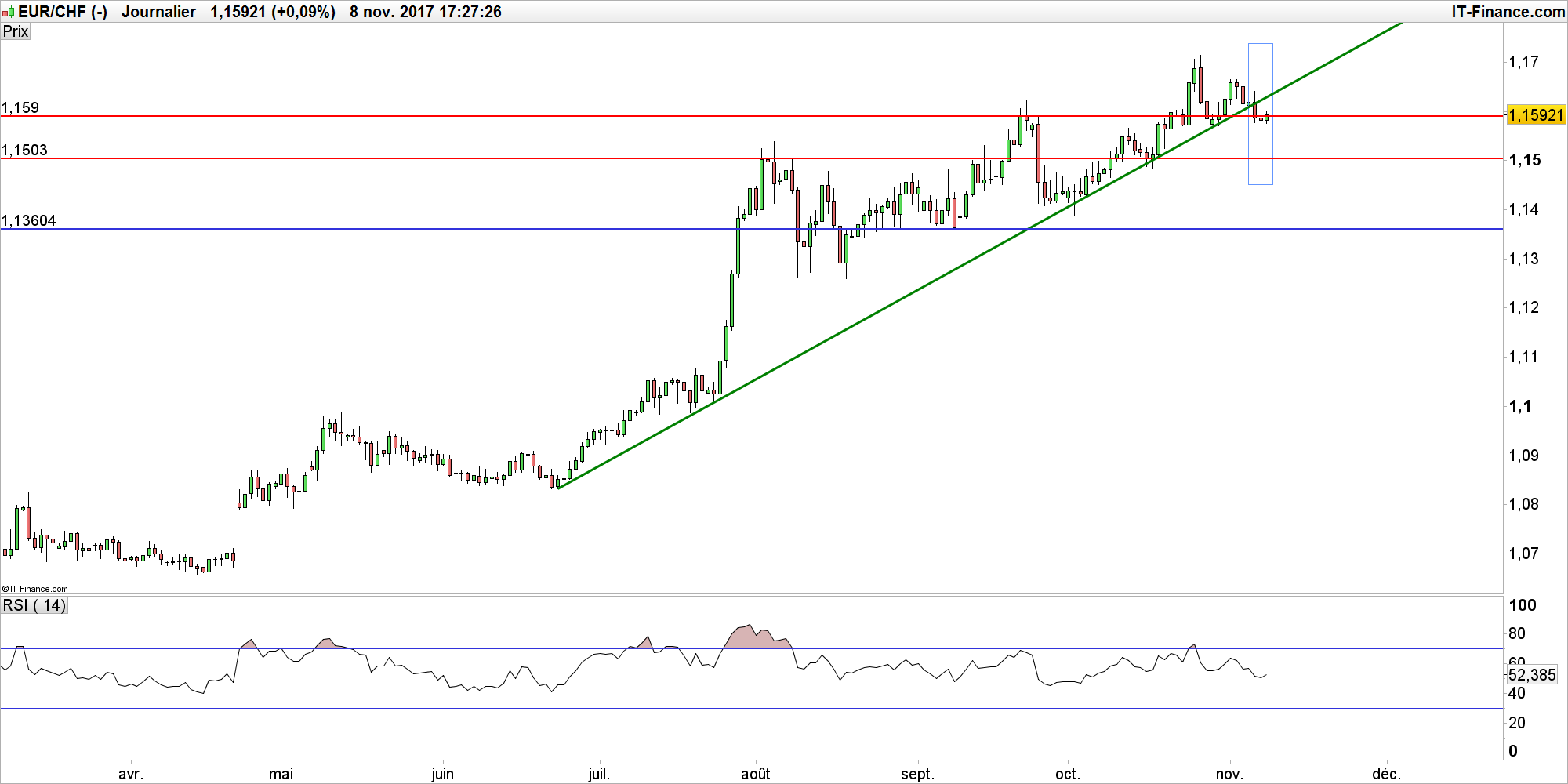
Task: Click the yellow current price tag 1,15921
Action: point(1537,115)
